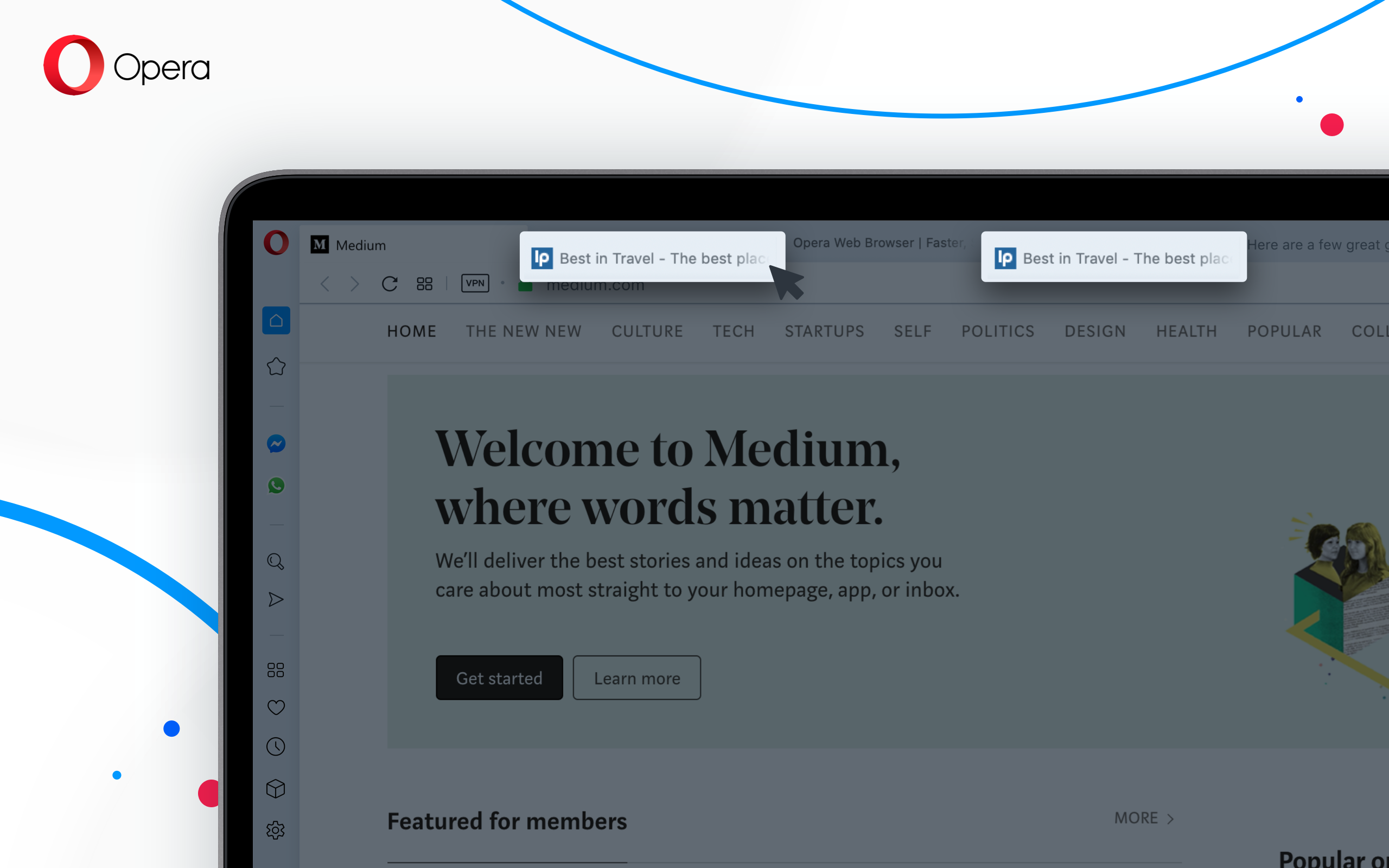Click the Learn more button

pos(636,678)
